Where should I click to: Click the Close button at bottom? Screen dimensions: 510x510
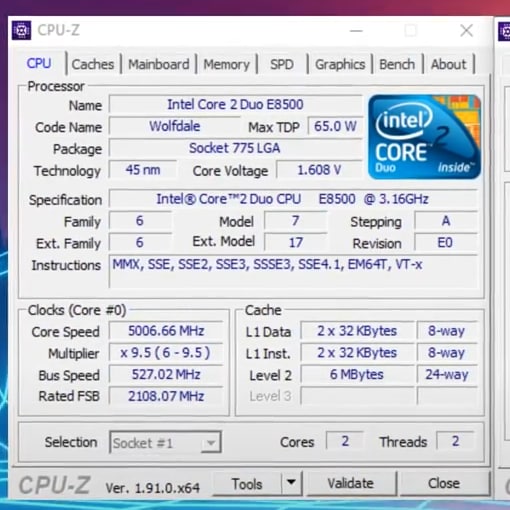(444, 483)
